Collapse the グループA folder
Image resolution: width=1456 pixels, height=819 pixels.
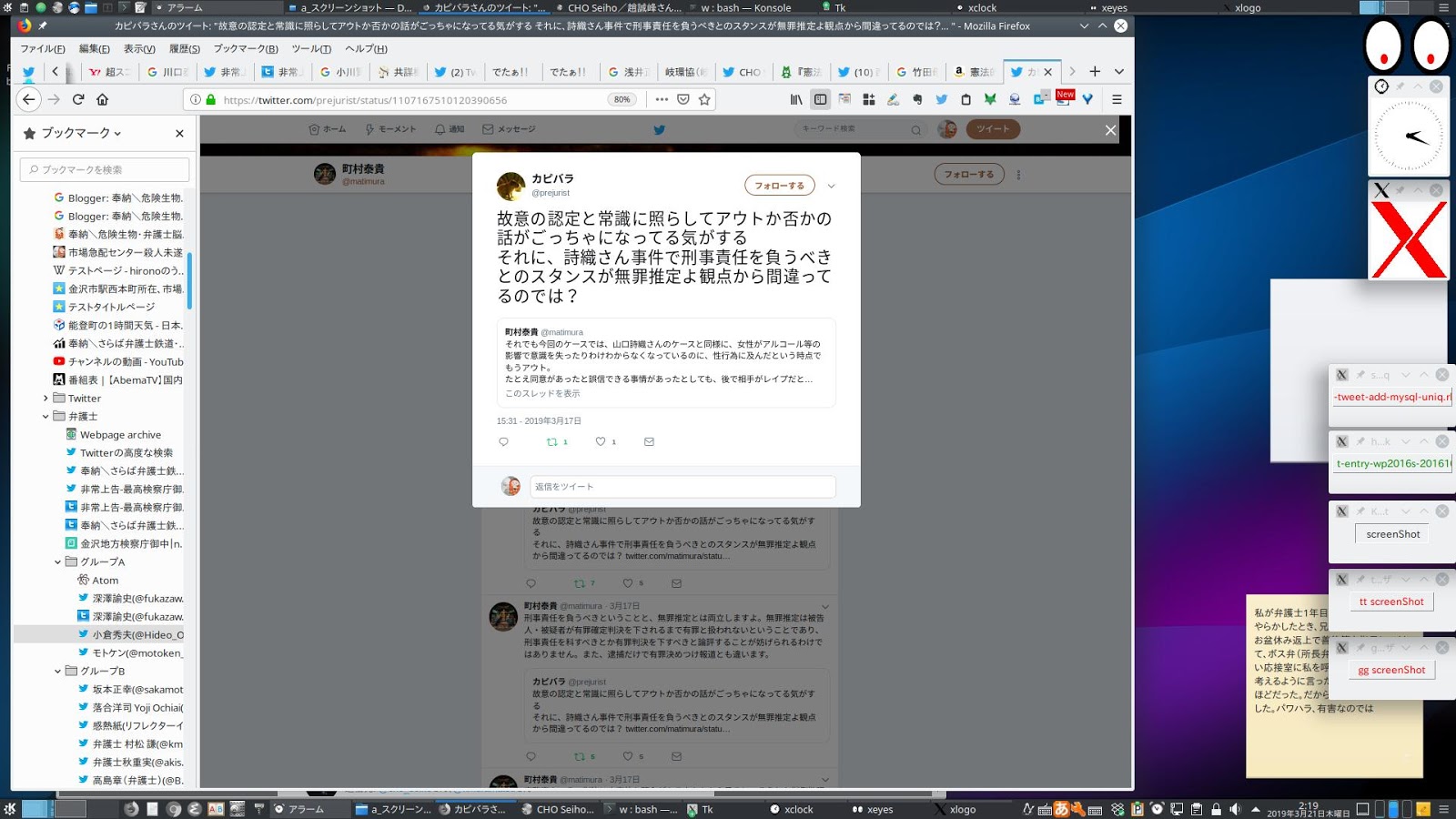(x=57, y=561)
